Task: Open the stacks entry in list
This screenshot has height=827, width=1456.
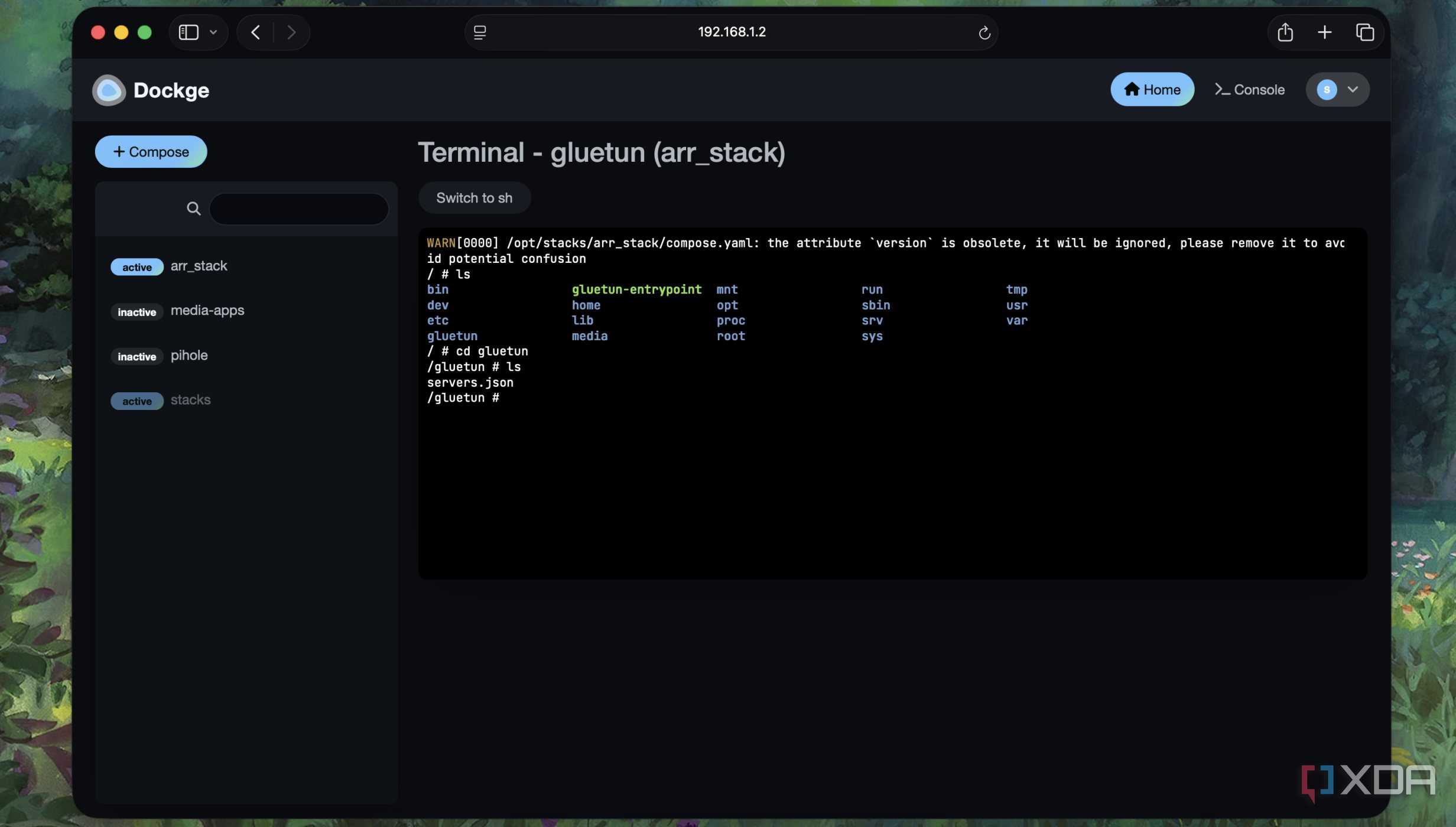Action: 246,400
